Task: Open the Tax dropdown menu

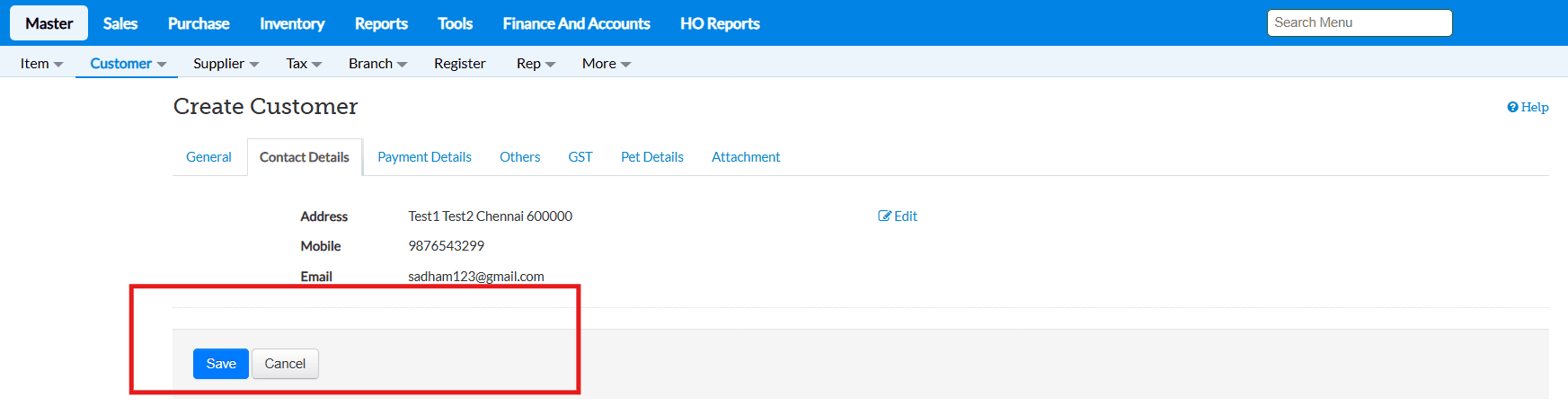Action: click(x=304, y=64)
